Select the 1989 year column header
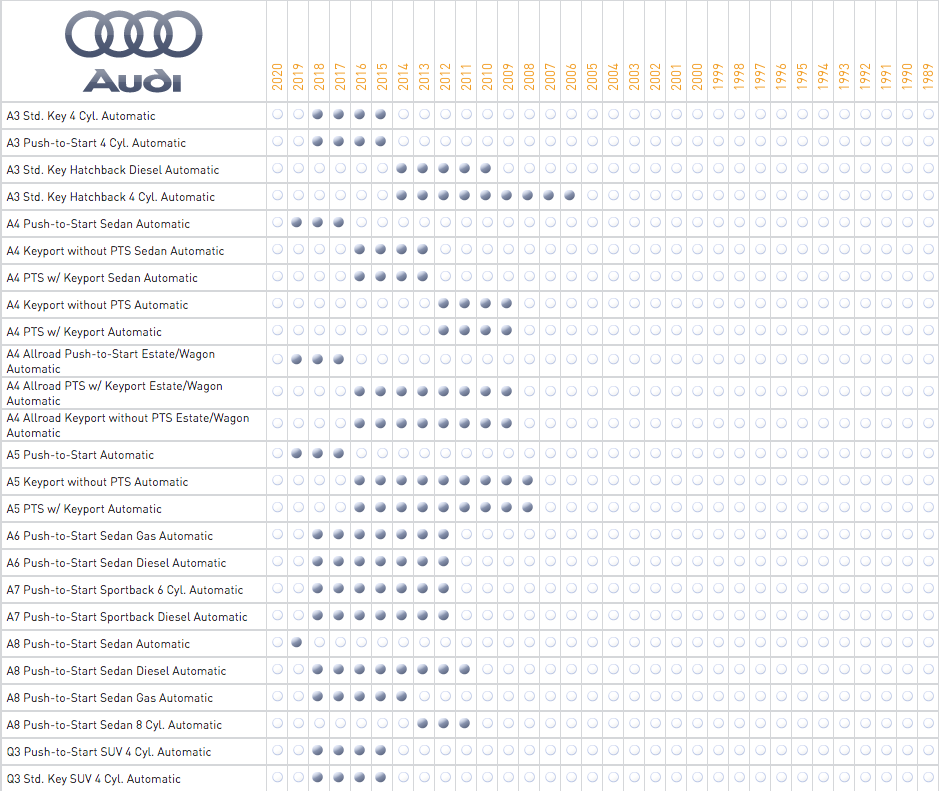This screenshot has width=939, height=791. (x=928, y=76)
